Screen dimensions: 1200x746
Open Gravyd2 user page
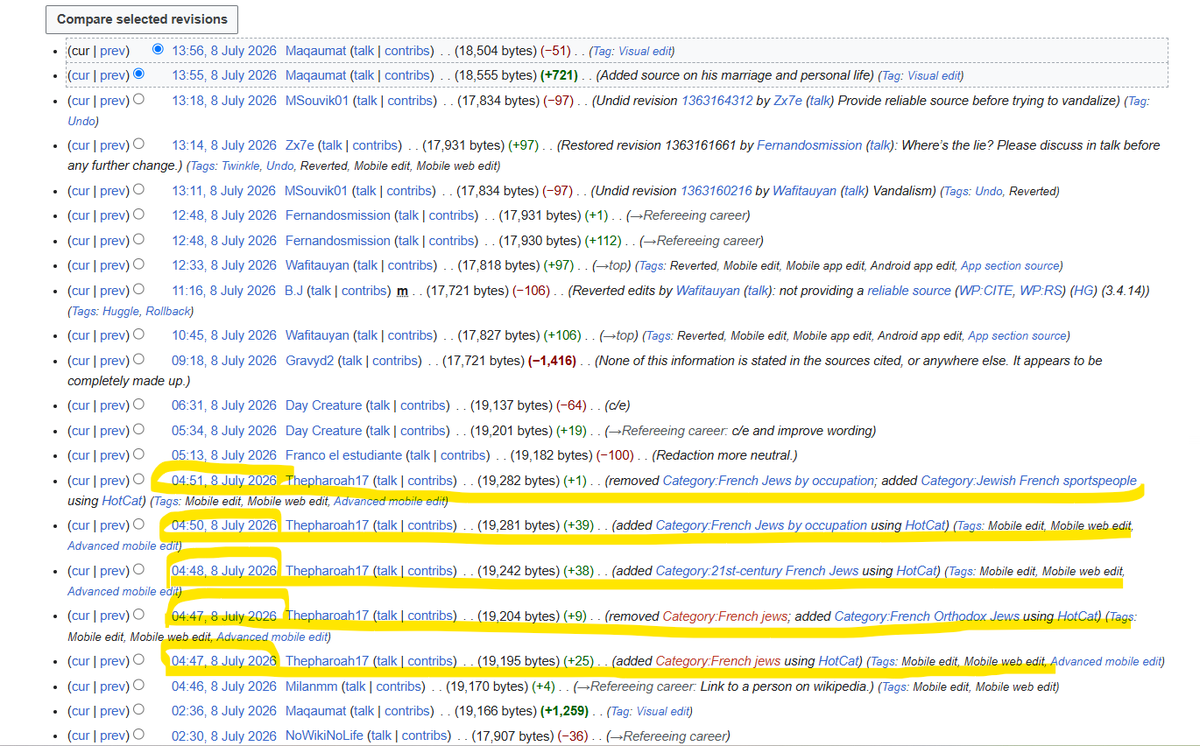[x=309, y=360]
